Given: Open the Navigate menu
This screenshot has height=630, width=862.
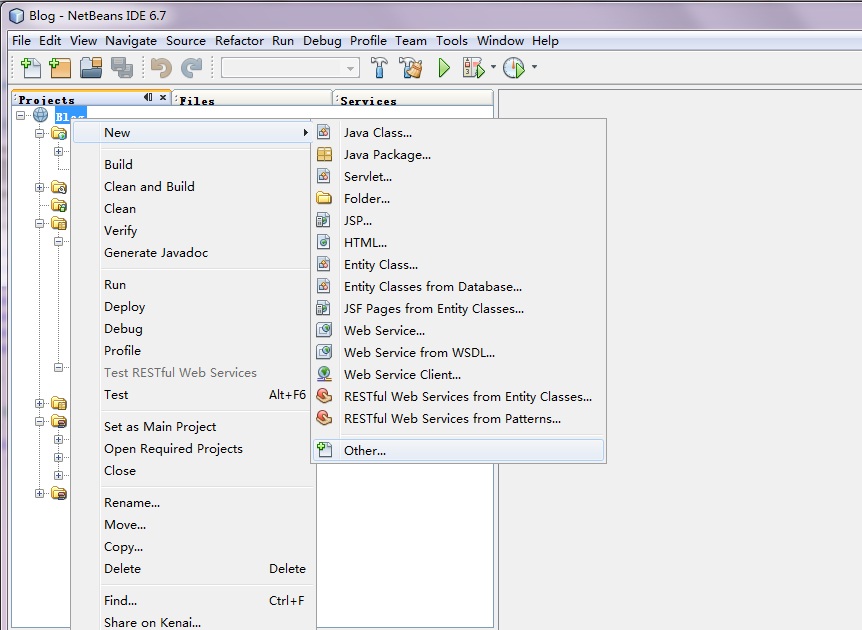Looking at the screenshot, I should click(131, 41).
